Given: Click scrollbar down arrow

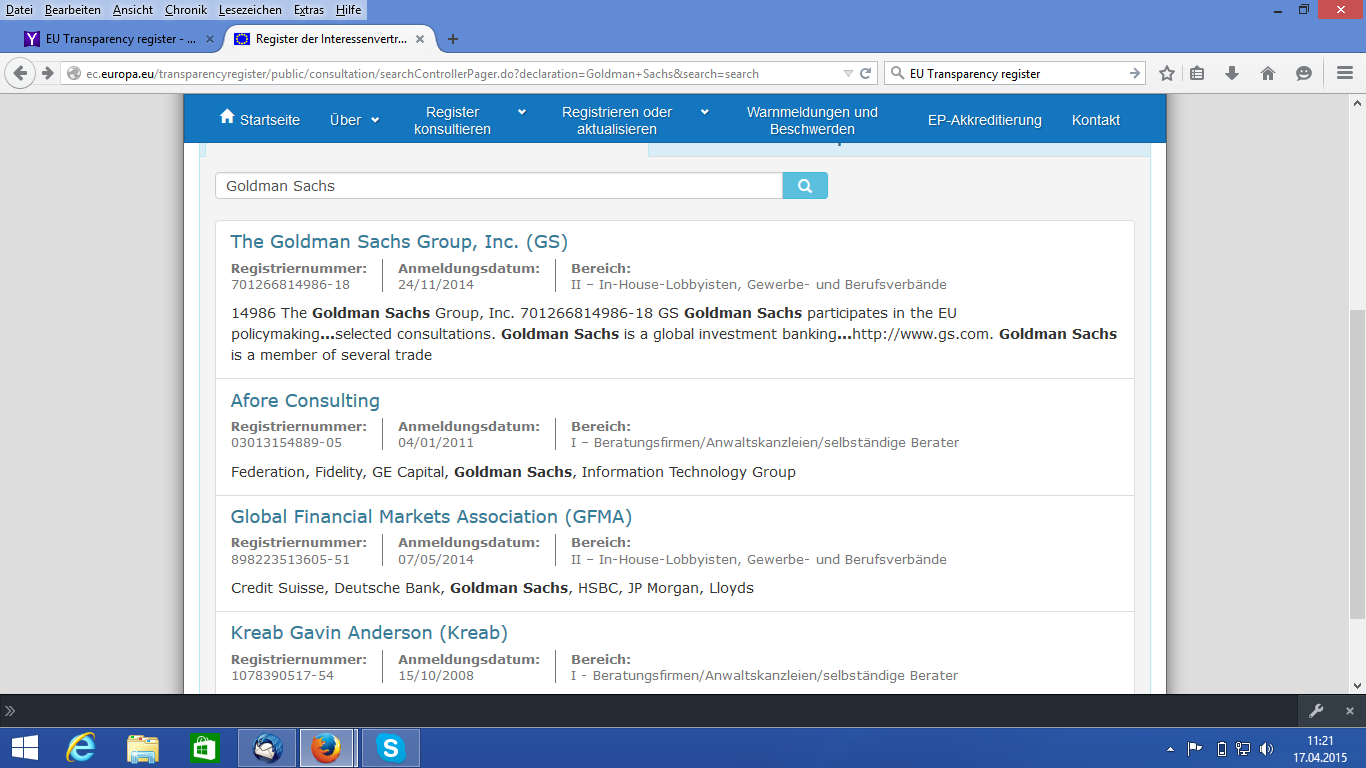Looking at the screenshot, I should 1357,685.
